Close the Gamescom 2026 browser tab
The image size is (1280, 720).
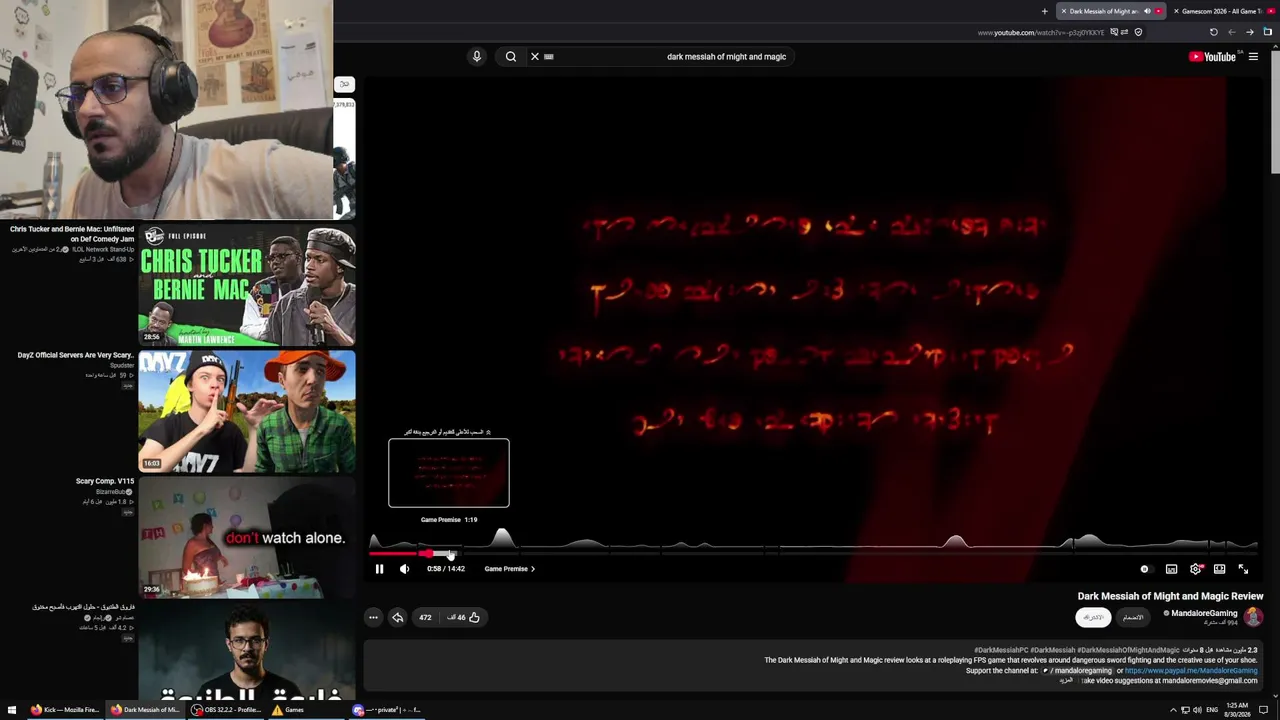tap(1175, 11)
